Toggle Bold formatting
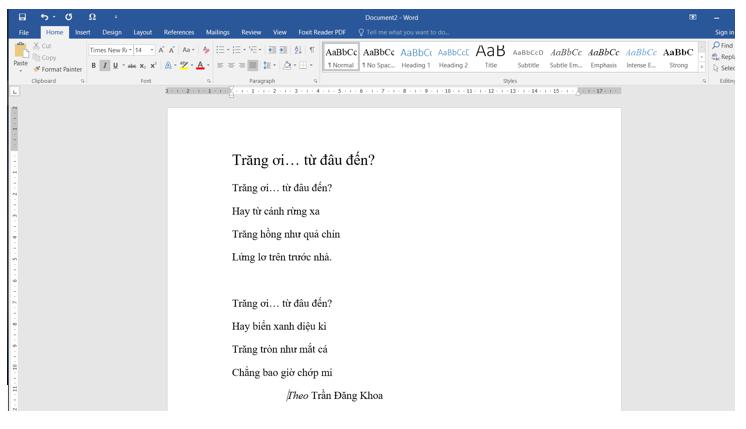746x429 pixels. [94, 67]
